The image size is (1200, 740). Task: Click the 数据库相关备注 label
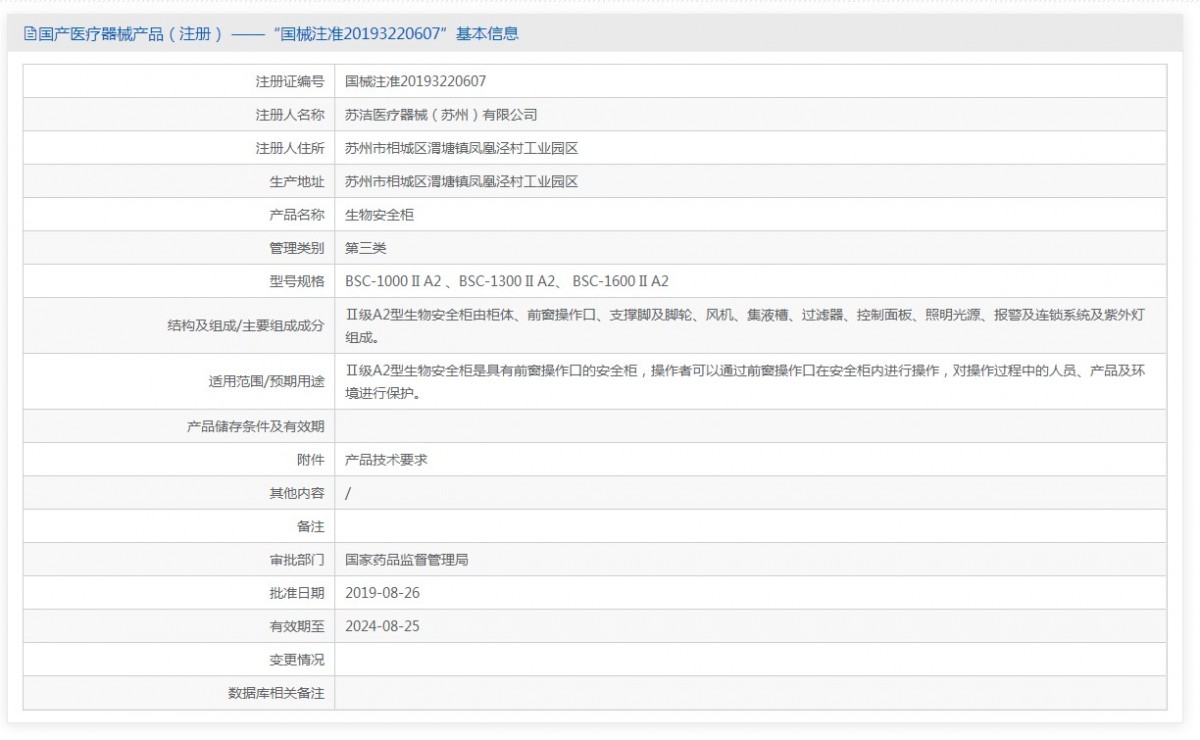click(277, 692)
